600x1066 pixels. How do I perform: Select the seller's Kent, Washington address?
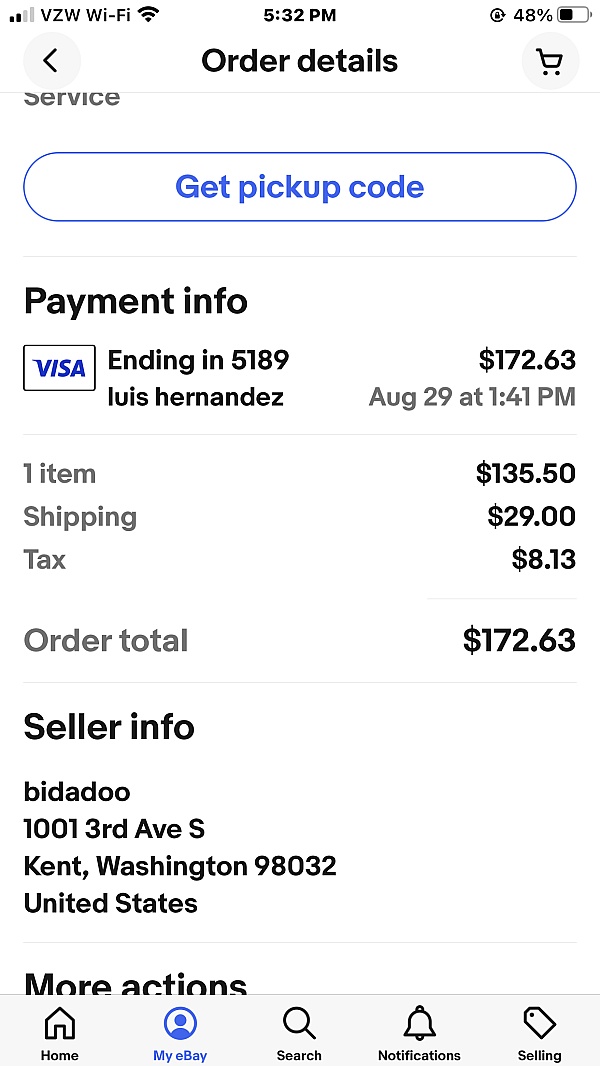pyautogui.click(x=180, y=866)
